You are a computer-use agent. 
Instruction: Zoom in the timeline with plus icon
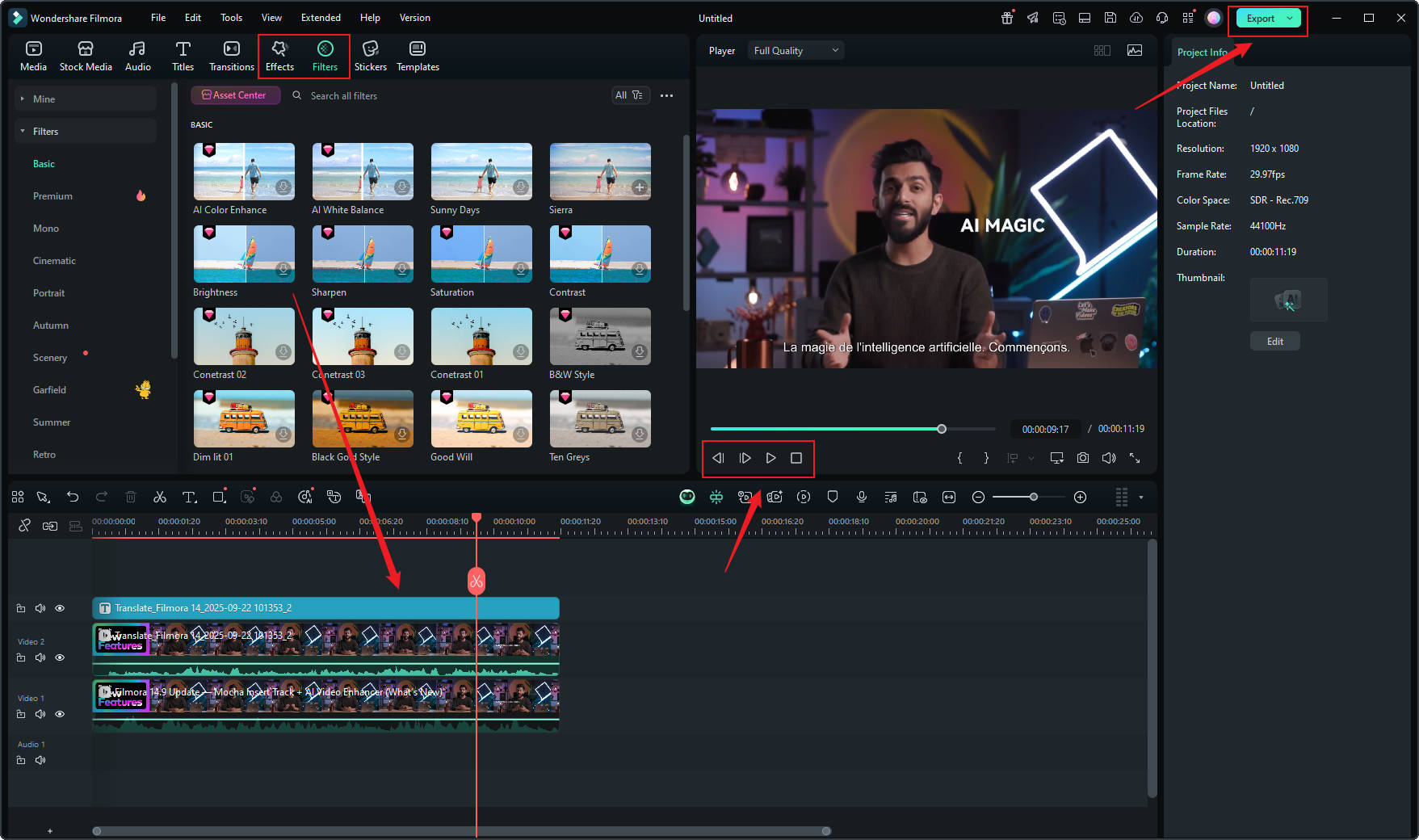[1081, 497]
